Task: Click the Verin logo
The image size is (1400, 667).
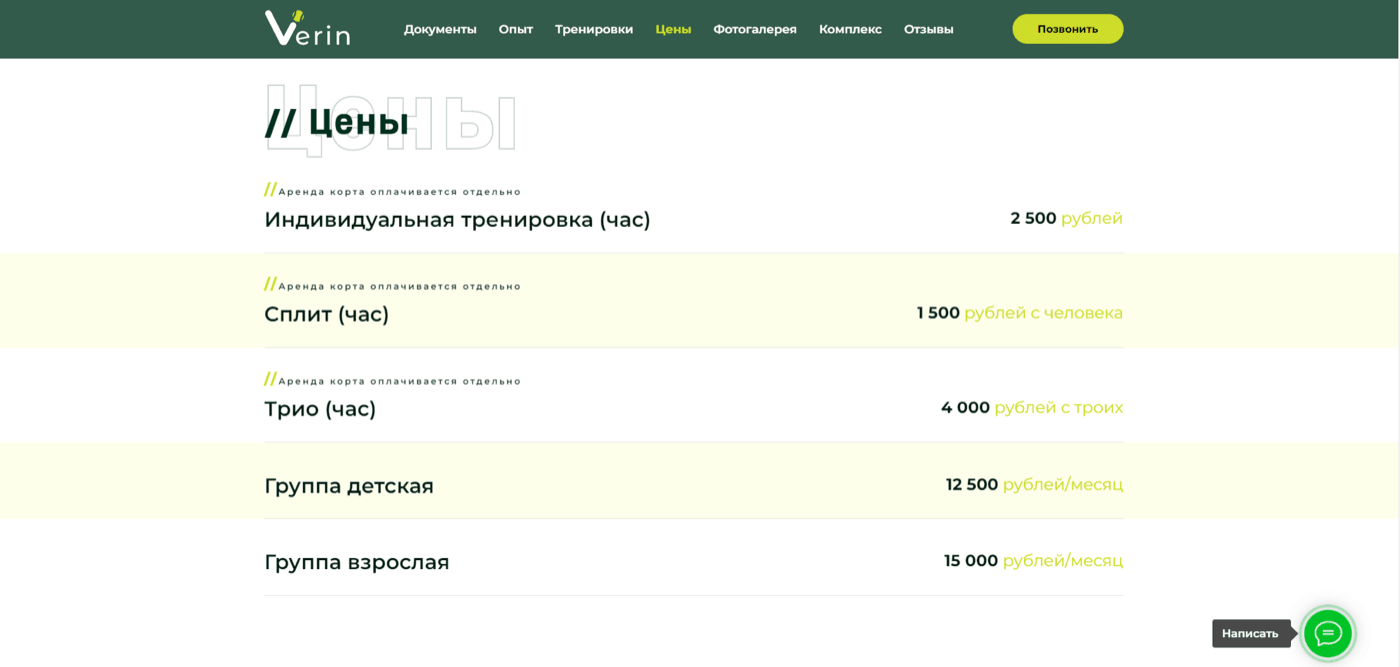Action: [x=307, y=28]
